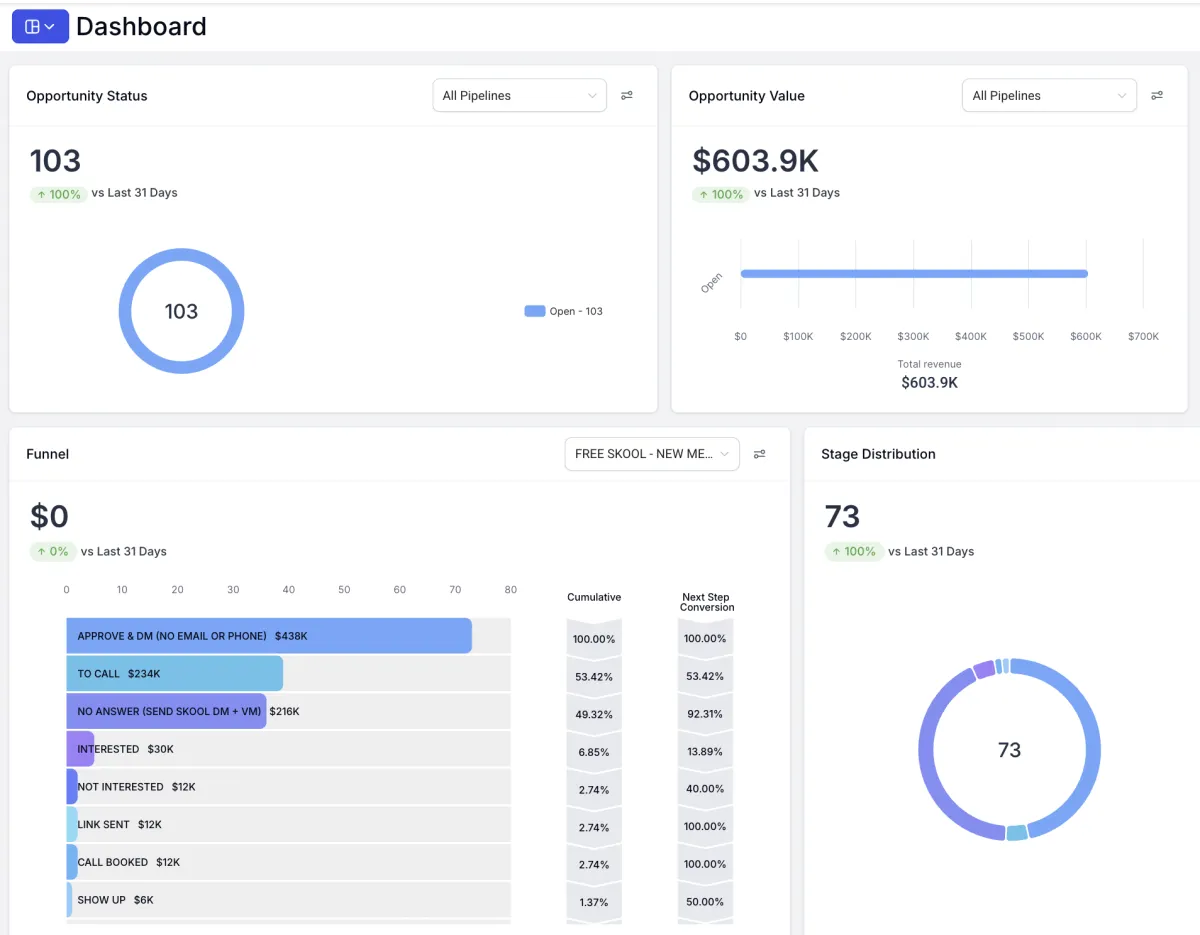Click the CALL BOOKED $12K funnel row
This screenshot has height=935, width=1200.
pos(288,862)
